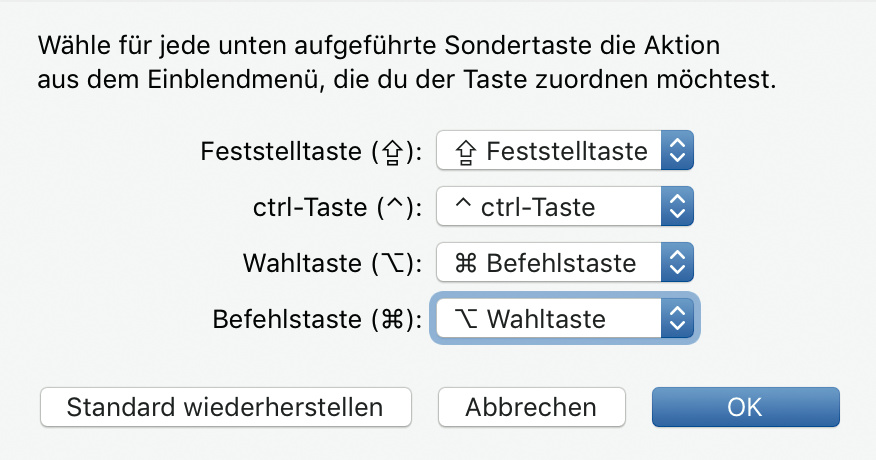Viewport: 876px width, 460px height.
Task: Open the Feststelltaste popup menu
Action: [x=565, y=152]
